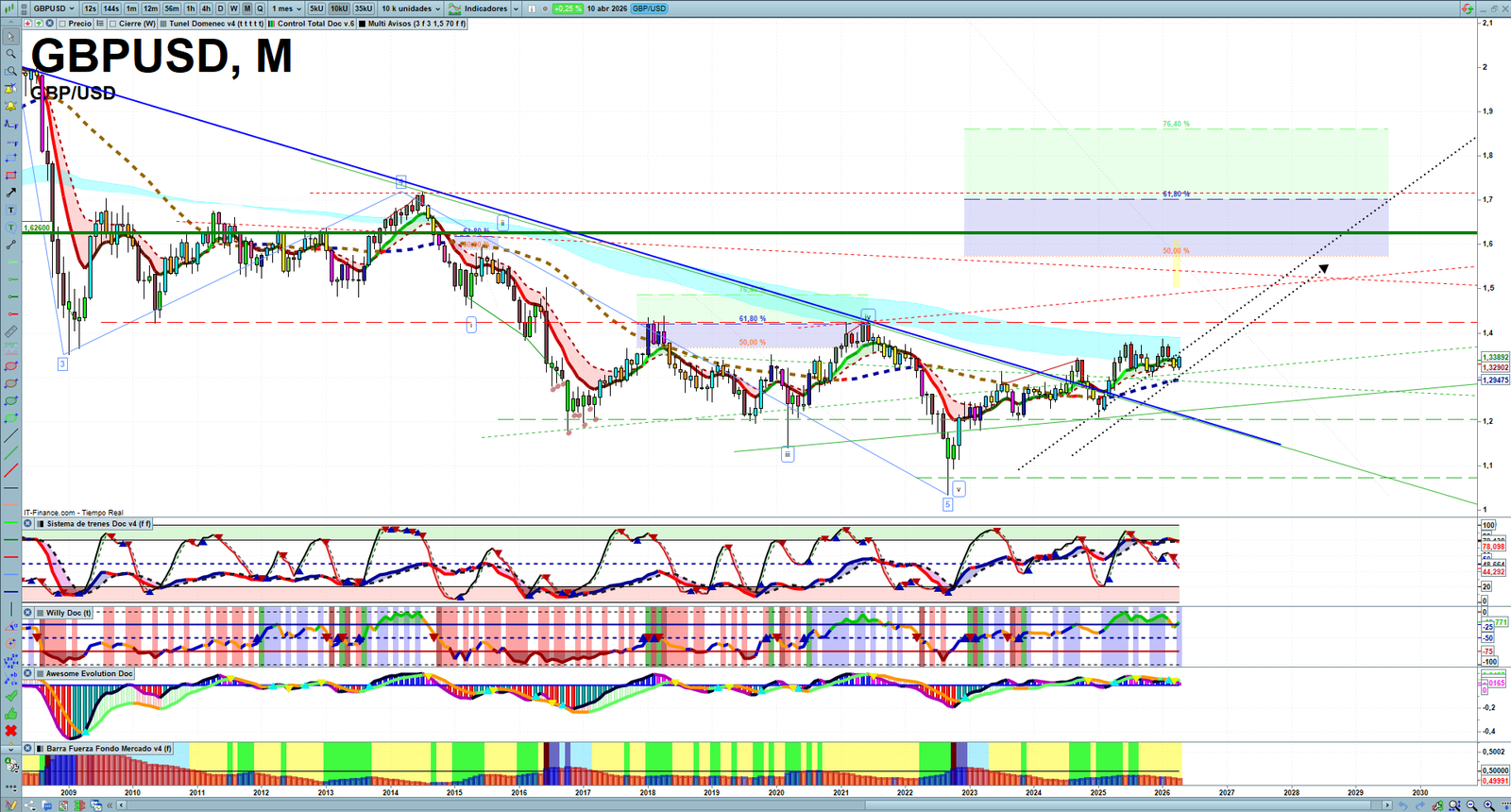Switch to the 4h timeframe

pos(206,8)
